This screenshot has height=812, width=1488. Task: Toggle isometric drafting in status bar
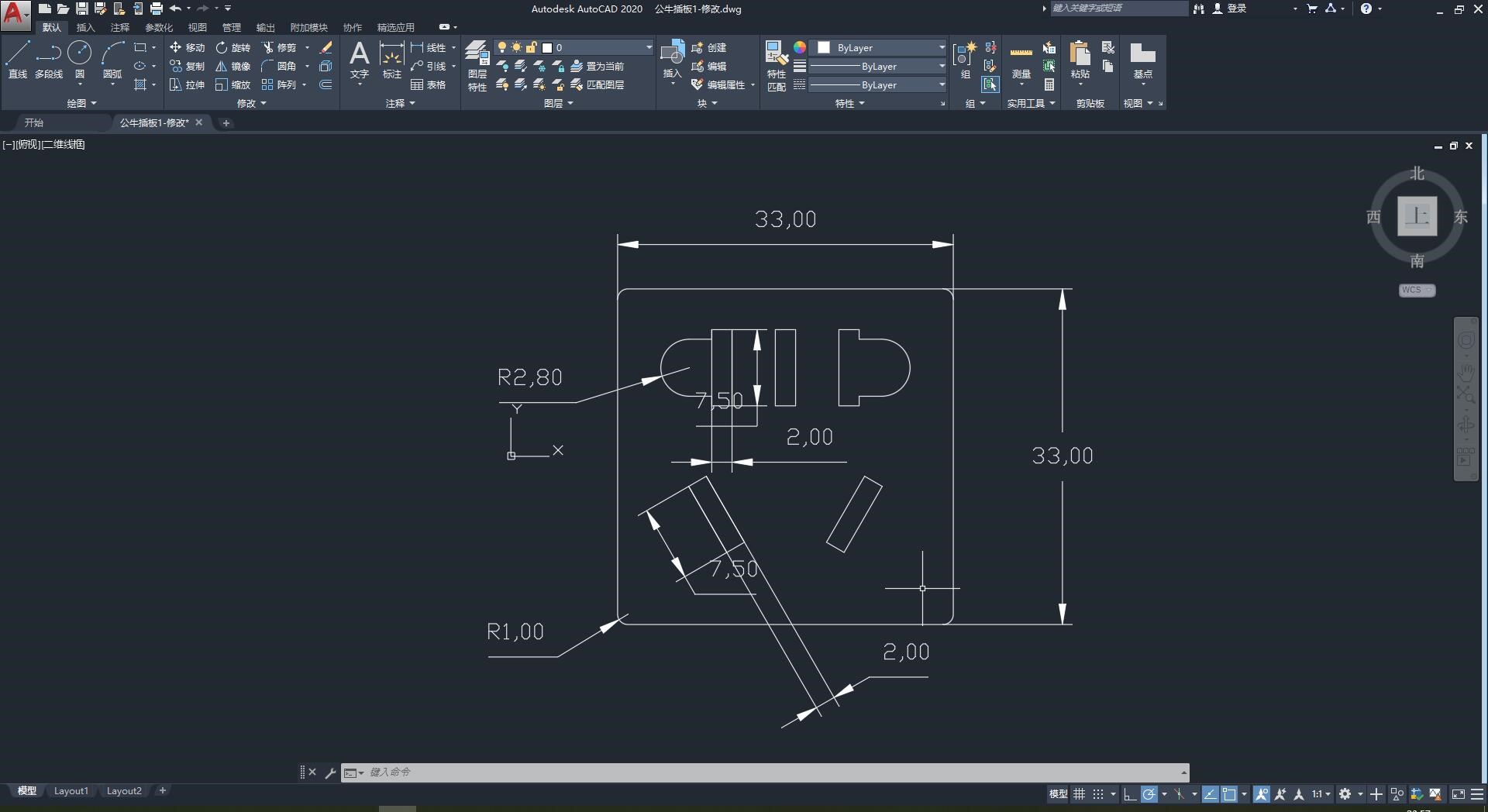click(x=1180, y=794)
